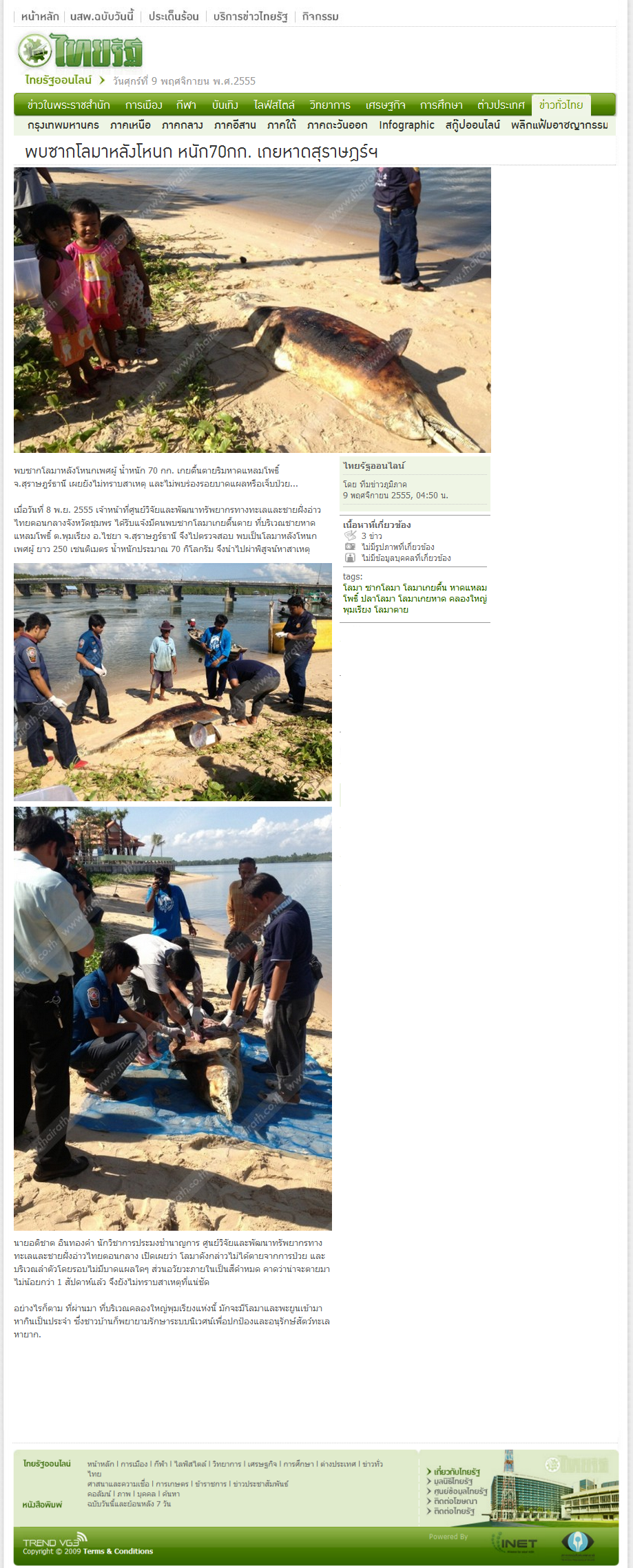Click the related person info icon

pyautogui.click(x=351, y=558)
